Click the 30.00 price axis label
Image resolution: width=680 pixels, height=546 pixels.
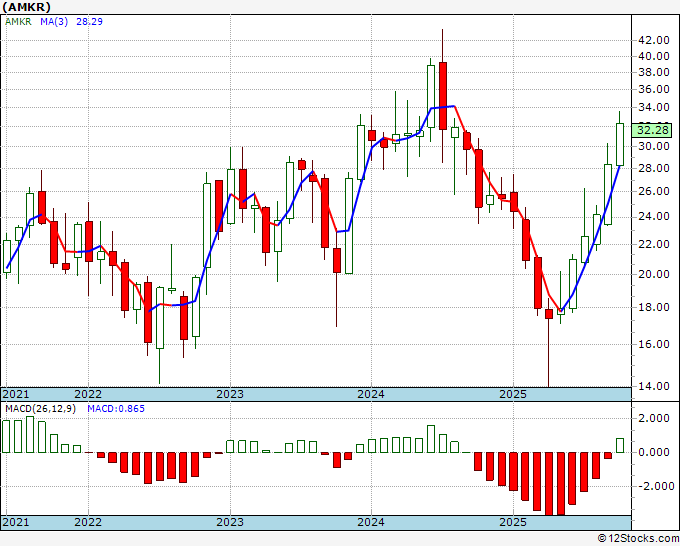tap(654, 147)
